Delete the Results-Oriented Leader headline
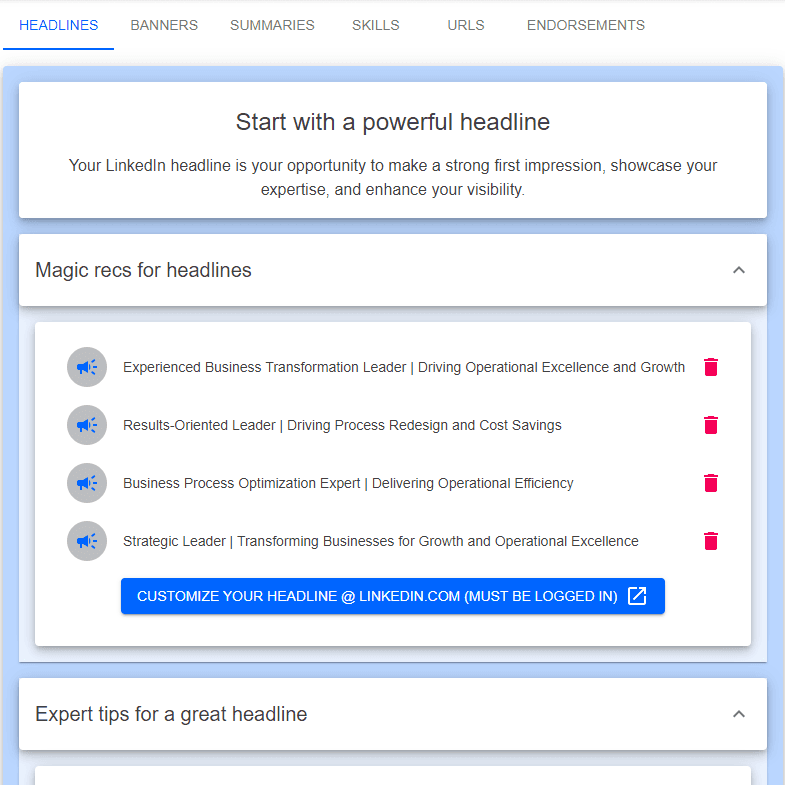The image size is (785, 785). point(711,425)
